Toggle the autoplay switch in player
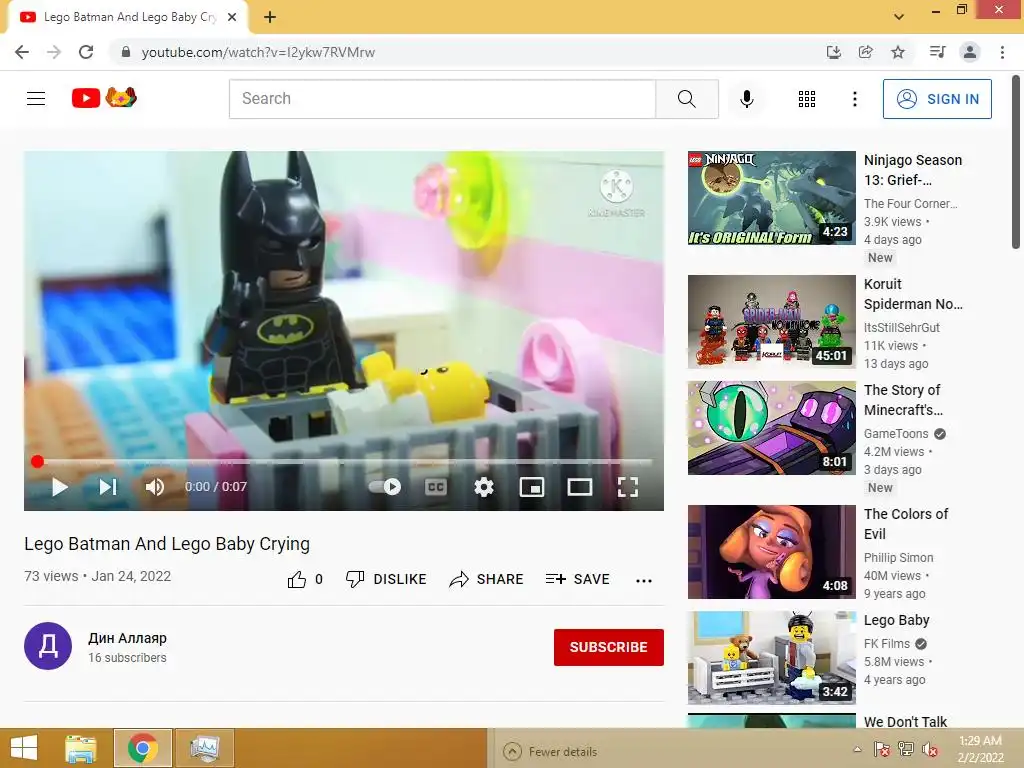Image resolution: width=1024 pixels, height=768 pixels. tap(385, 487)
